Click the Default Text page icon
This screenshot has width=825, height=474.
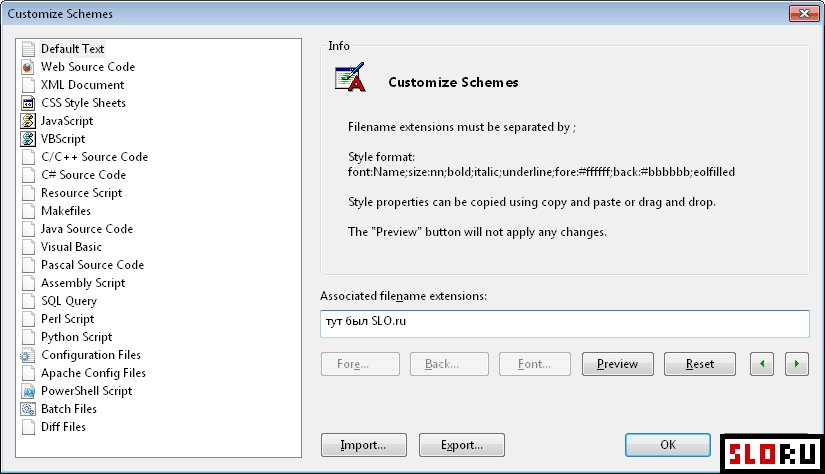coord(28,49)
